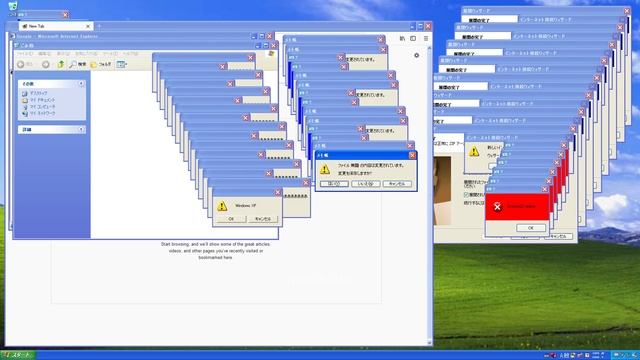The width and height of the screenshot is (640, 360).
Task: Open the 表示(V) menu in Explorer
Action: (63, 54)
